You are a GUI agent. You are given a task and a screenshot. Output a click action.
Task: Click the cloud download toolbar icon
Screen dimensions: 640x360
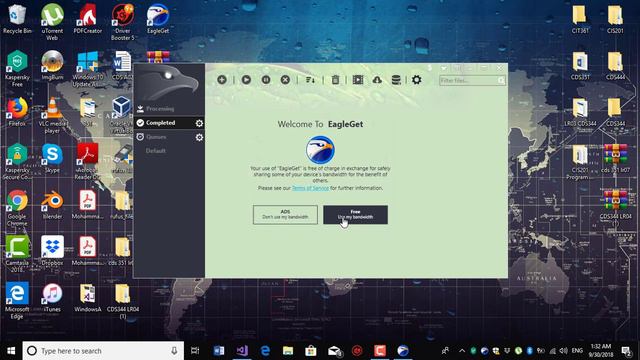(x=377, y=80)
